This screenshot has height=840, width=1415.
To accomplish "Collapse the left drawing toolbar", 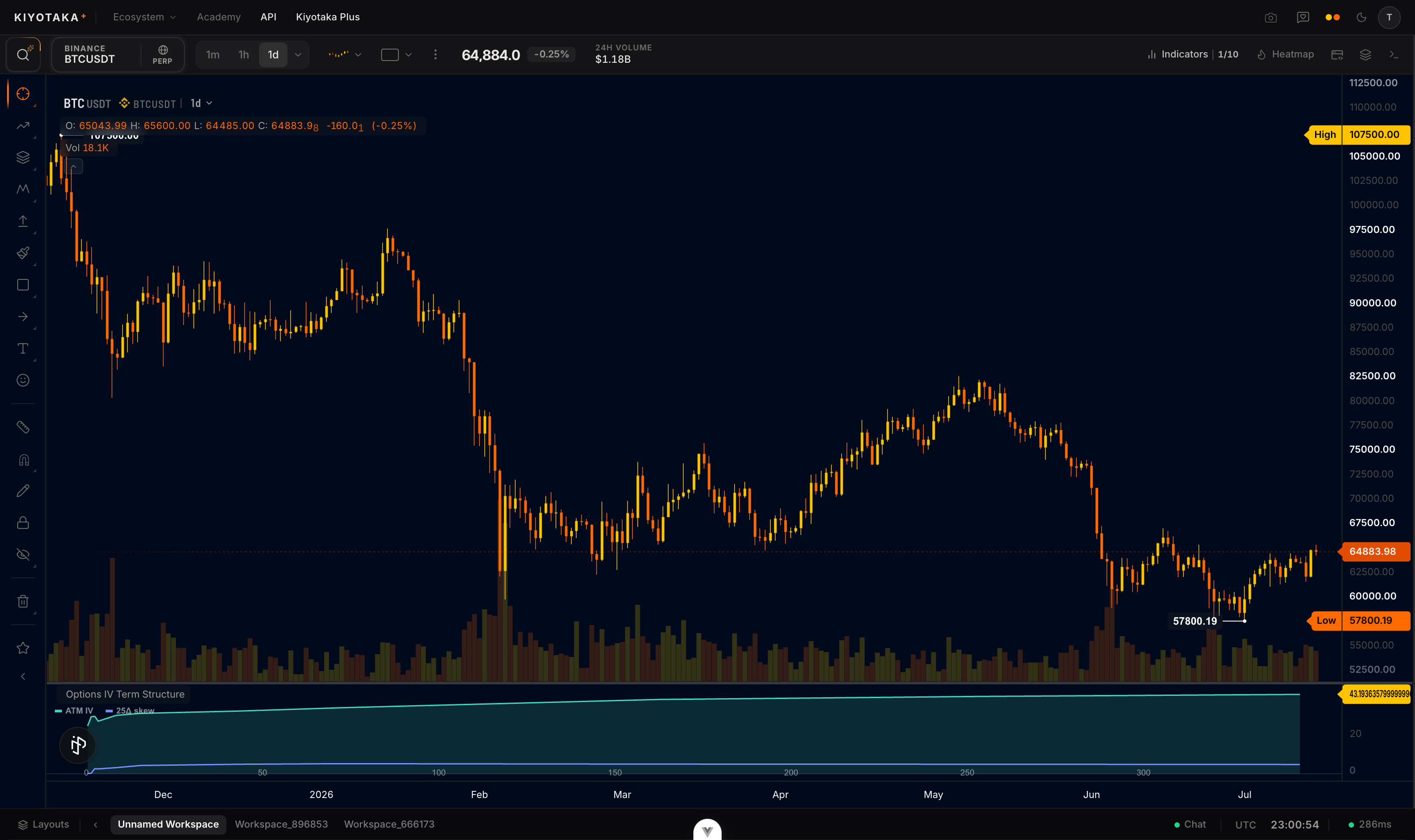I will click(x=23, y=676).
